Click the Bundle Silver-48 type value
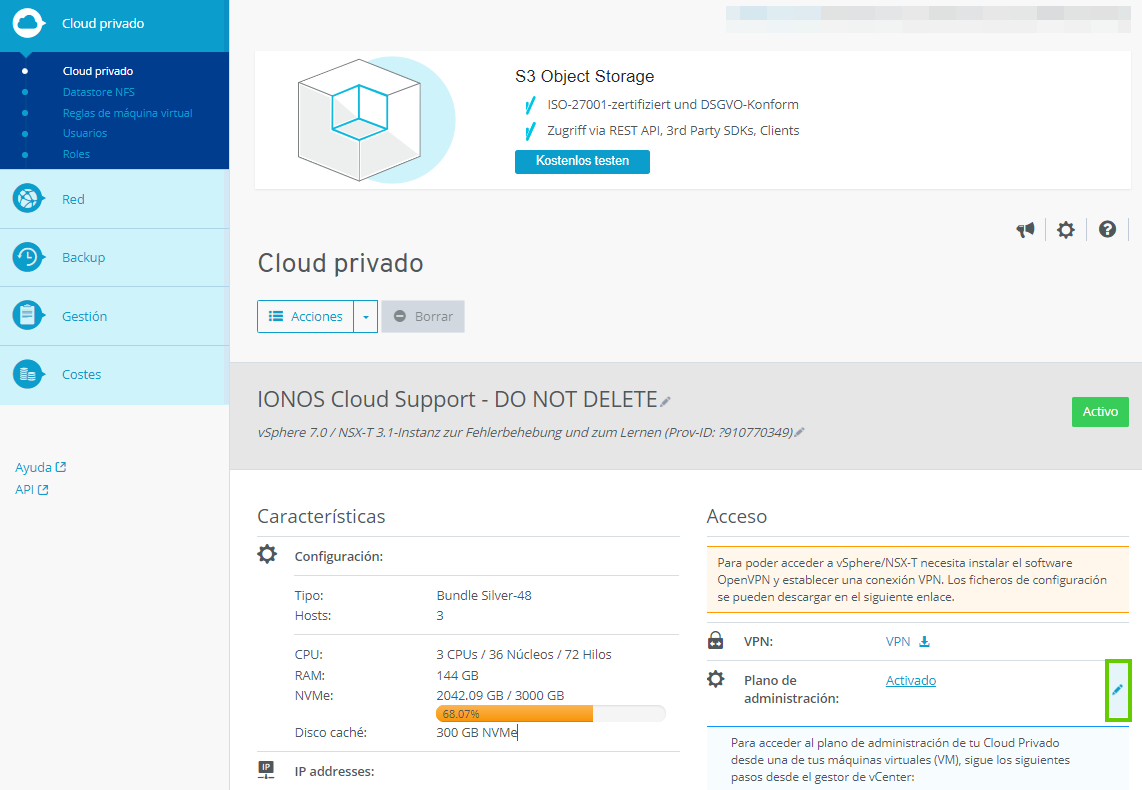Viewport: 1142px width, 790px height. click(x=484, y=596)
